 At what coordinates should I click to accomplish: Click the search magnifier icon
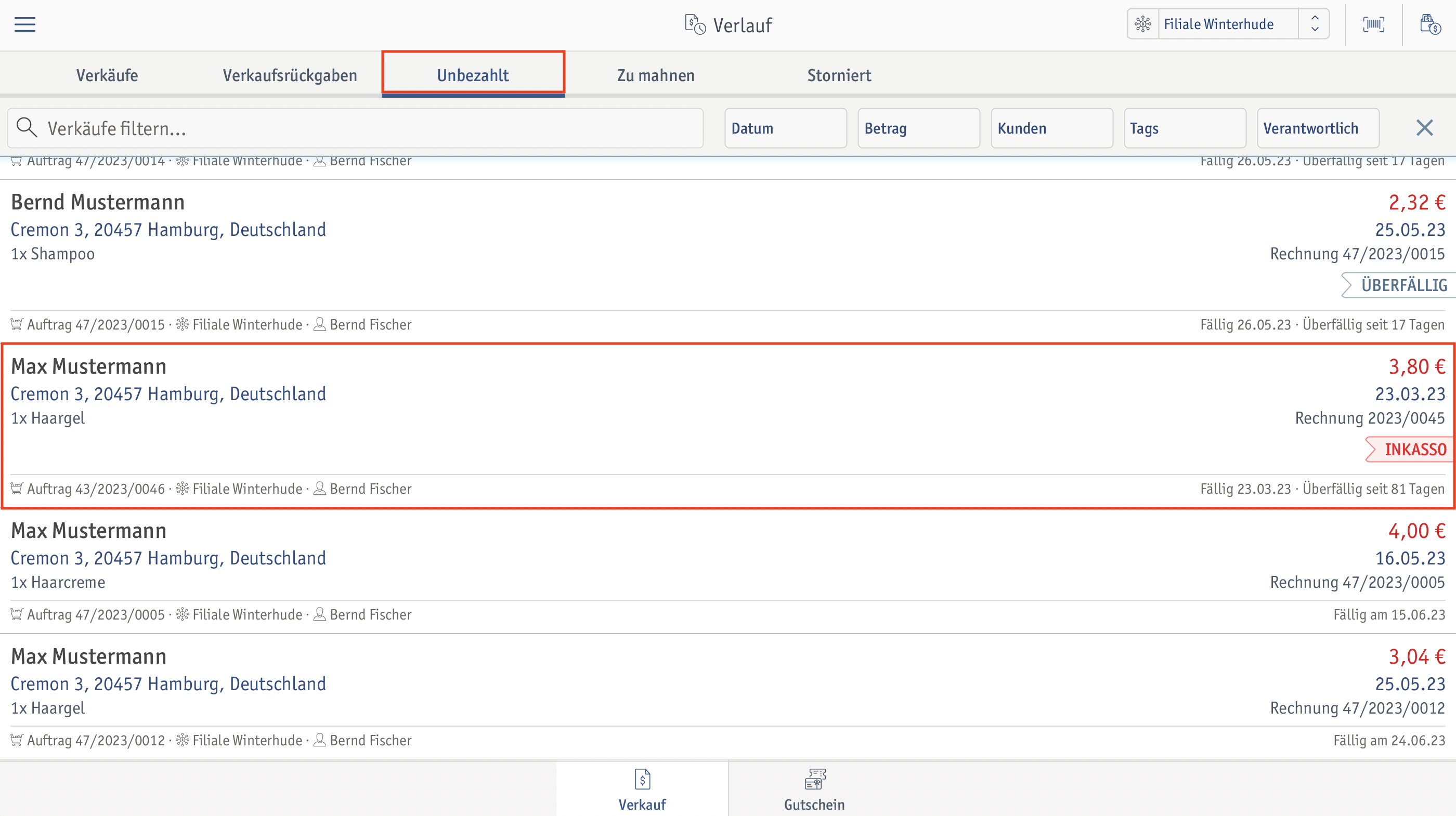[27, 128]
